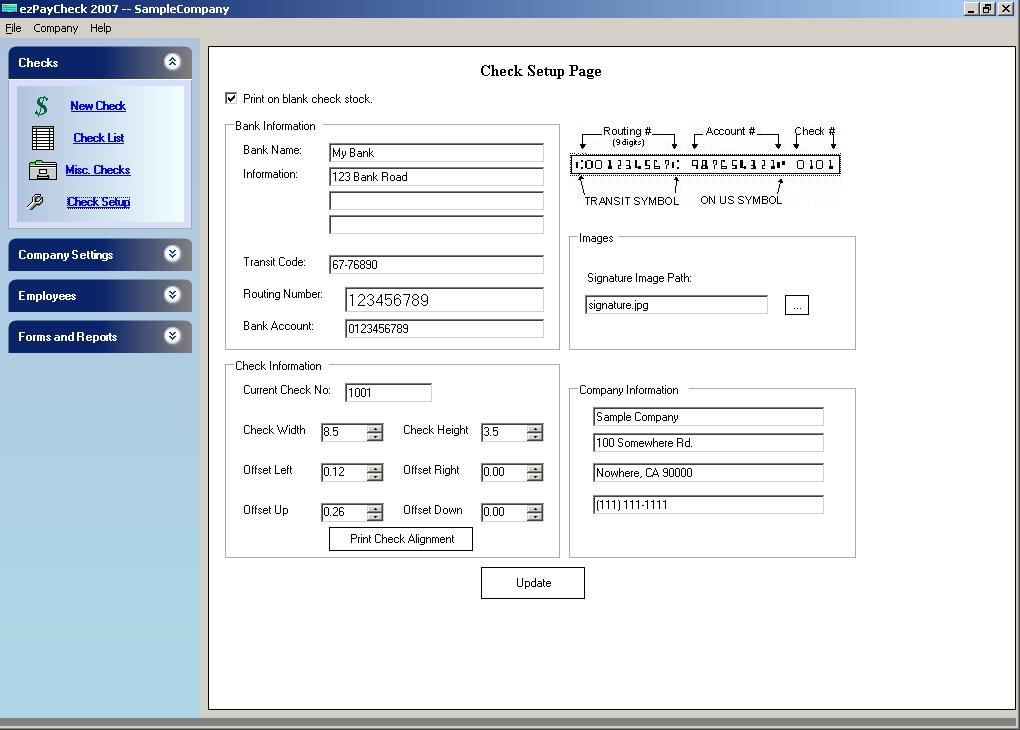The height and width of the screenshot is (730, 1020).
Task: Click Print Check Alignment
Action: click(400, 538)
